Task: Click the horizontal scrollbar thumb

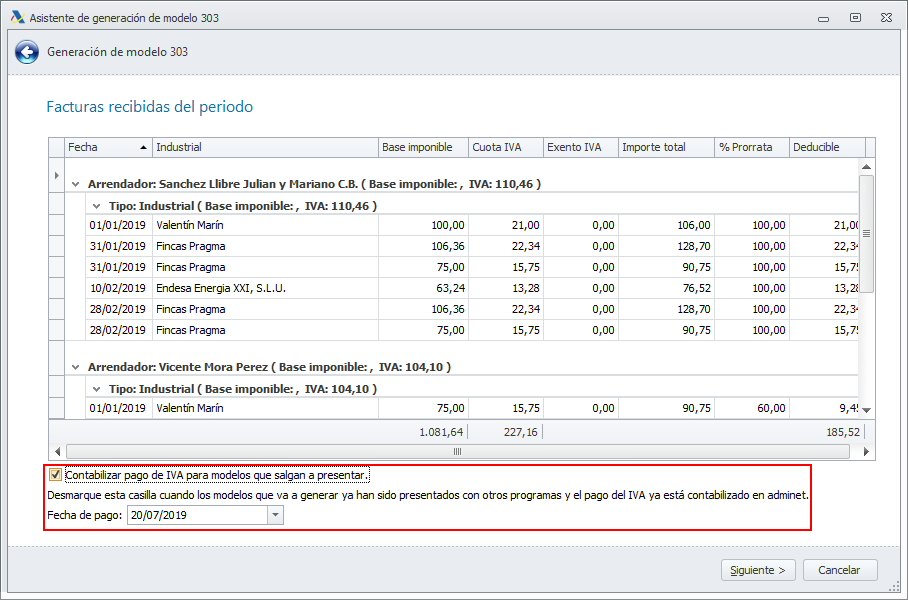Action: (x=458, y=451)
